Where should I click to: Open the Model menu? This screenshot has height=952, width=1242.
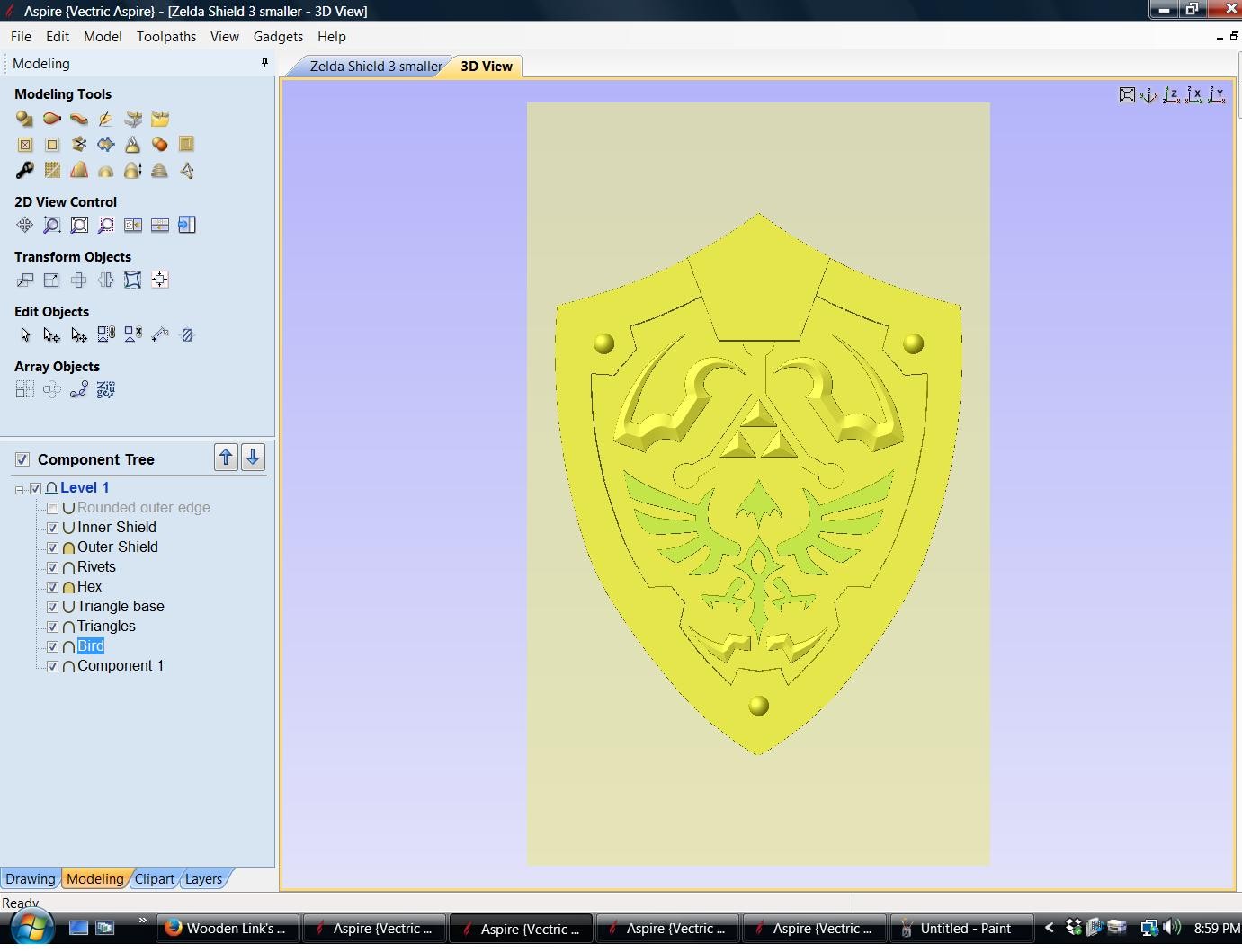(x=103, y=37)
